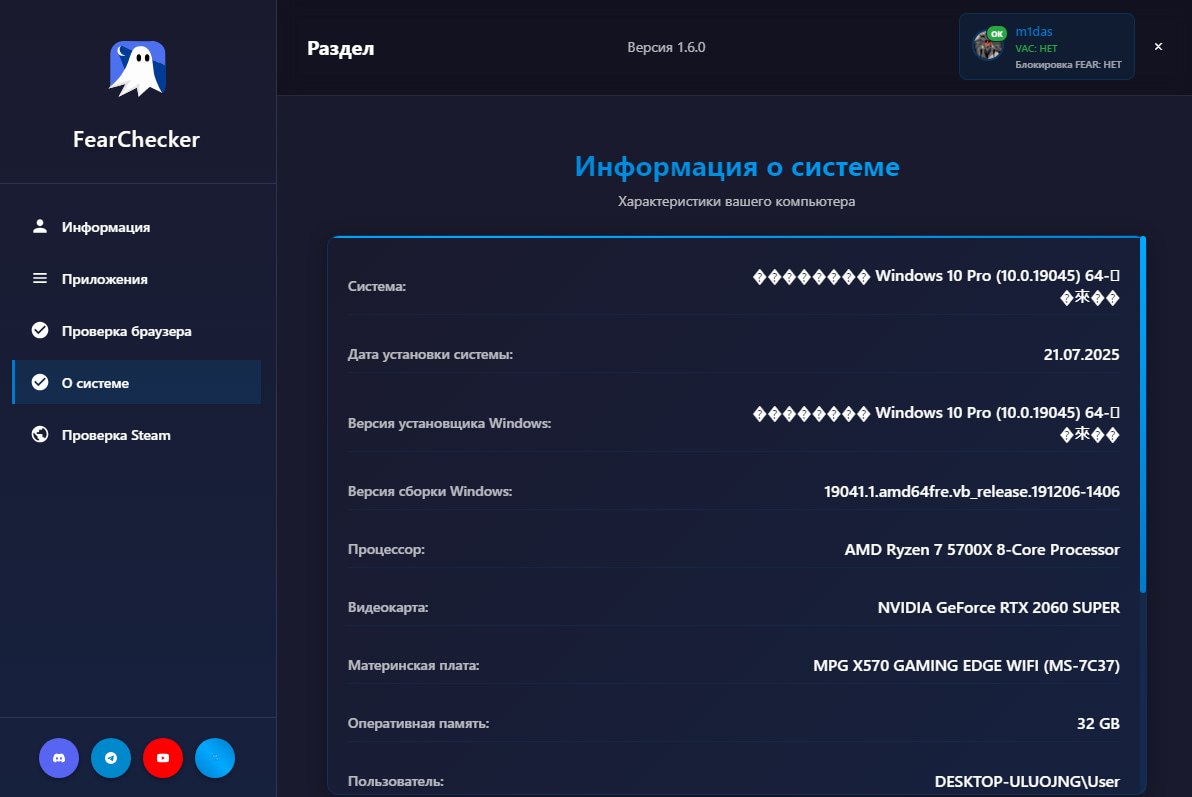
Task: Click the FearChecker ghost logo
Action: pos(137,68)
